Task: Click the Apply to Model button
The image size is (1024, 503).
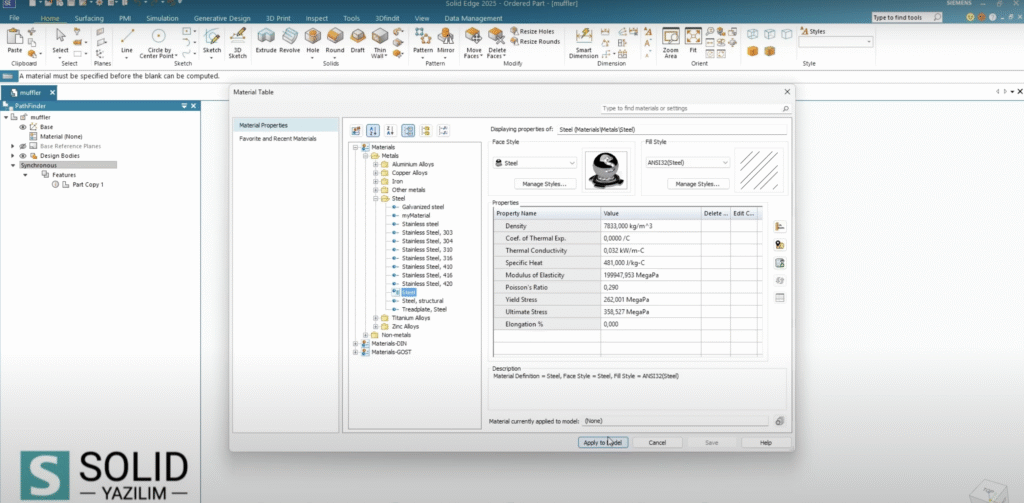Action: coord(603,442)
